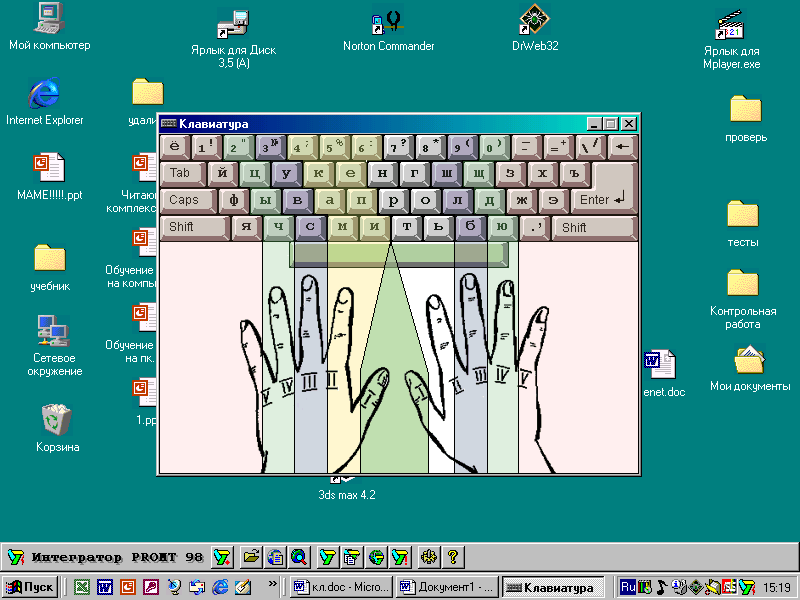The width and height of the screenshot is (800, 600).
Task: Click the spacebar on virtual keyboard
Action: 398,255
